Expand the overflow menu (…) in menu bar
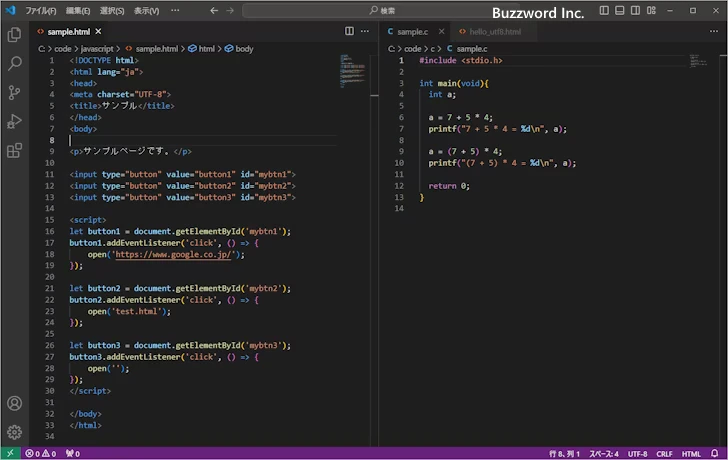 173,10
